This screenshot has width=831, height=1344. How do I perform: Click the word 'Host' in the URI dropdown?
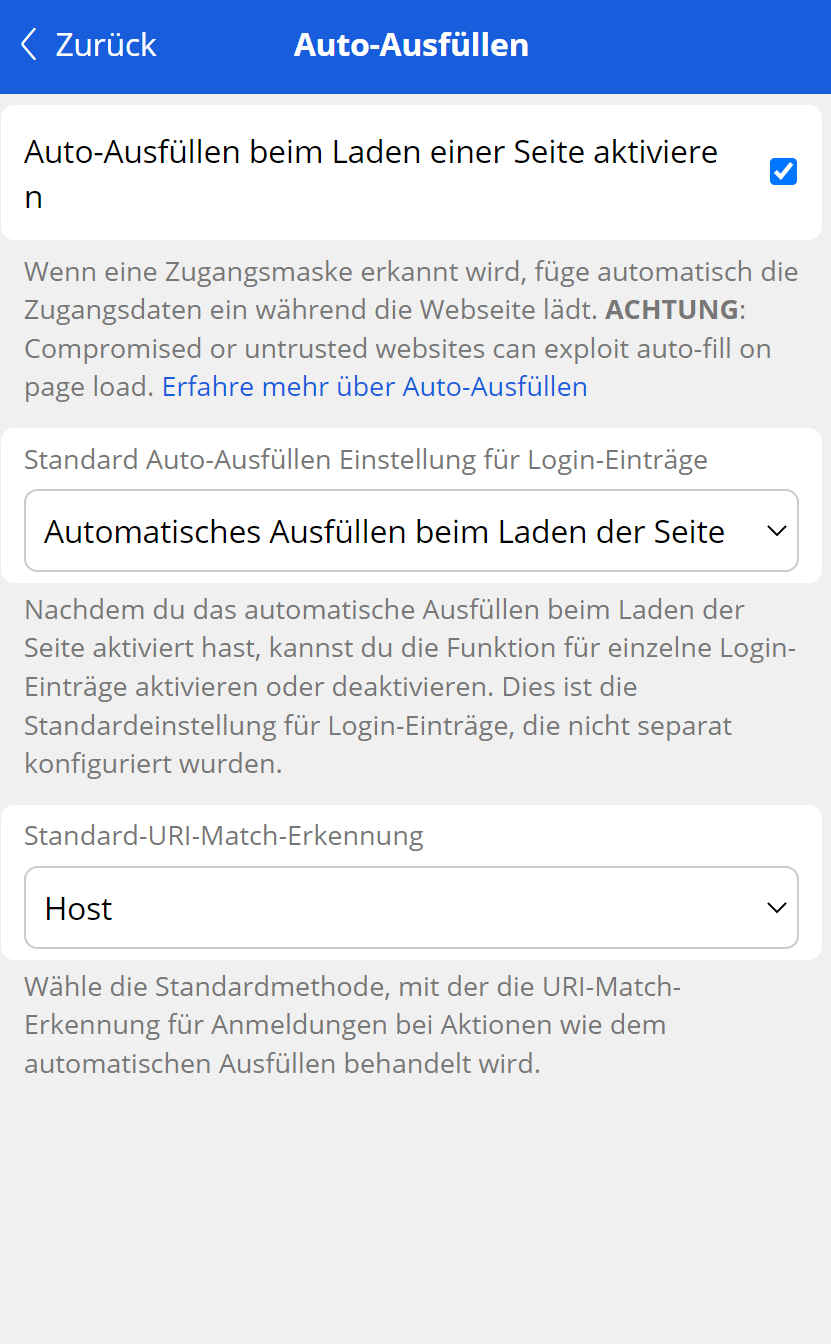click(79, 909)
